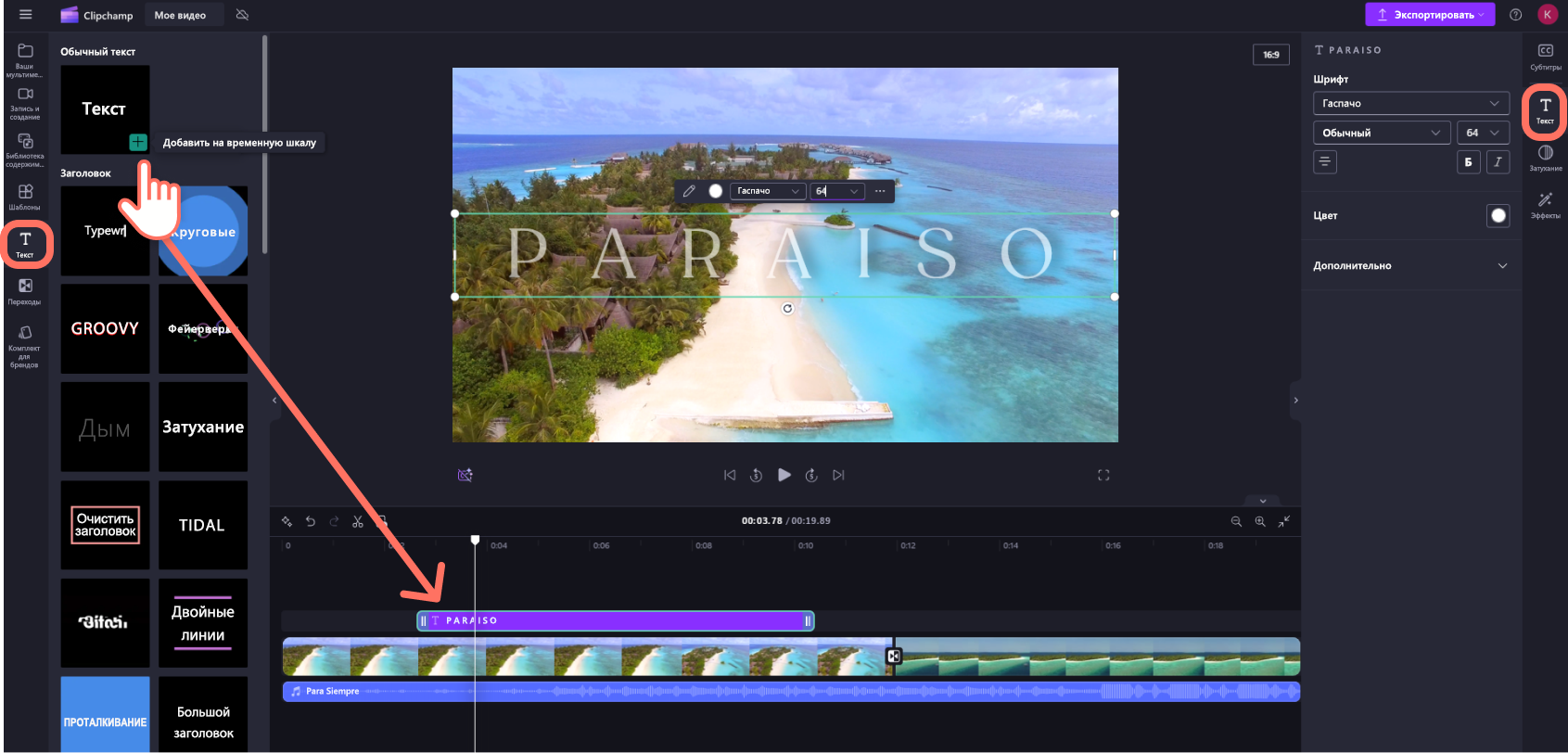Skip to the start of video
This screenshot has height=753, width=1568.
(730, 475)
